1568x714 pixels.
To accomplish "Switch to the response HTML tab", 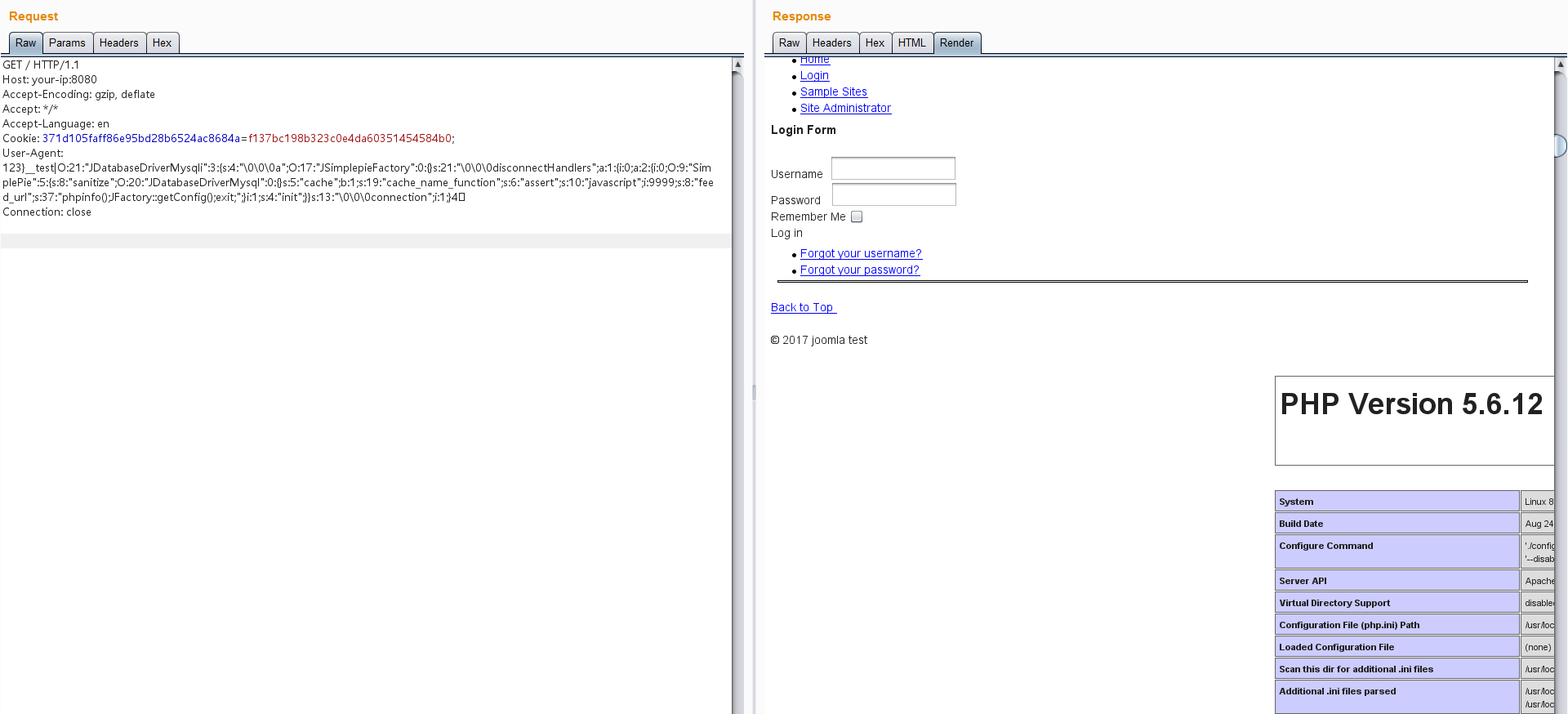I will pos(911,43).
